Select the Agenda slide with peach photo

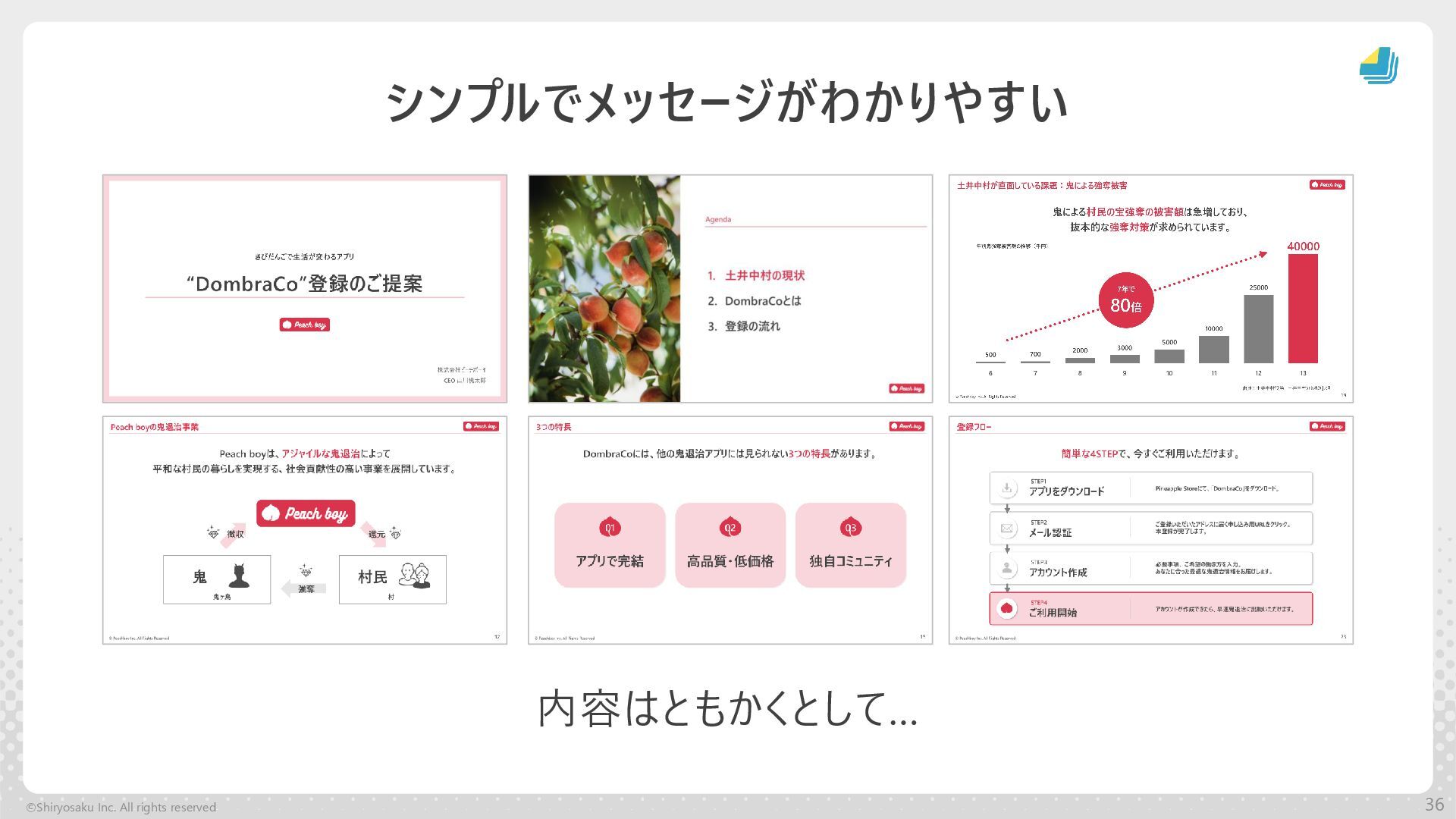coord(730,288)
